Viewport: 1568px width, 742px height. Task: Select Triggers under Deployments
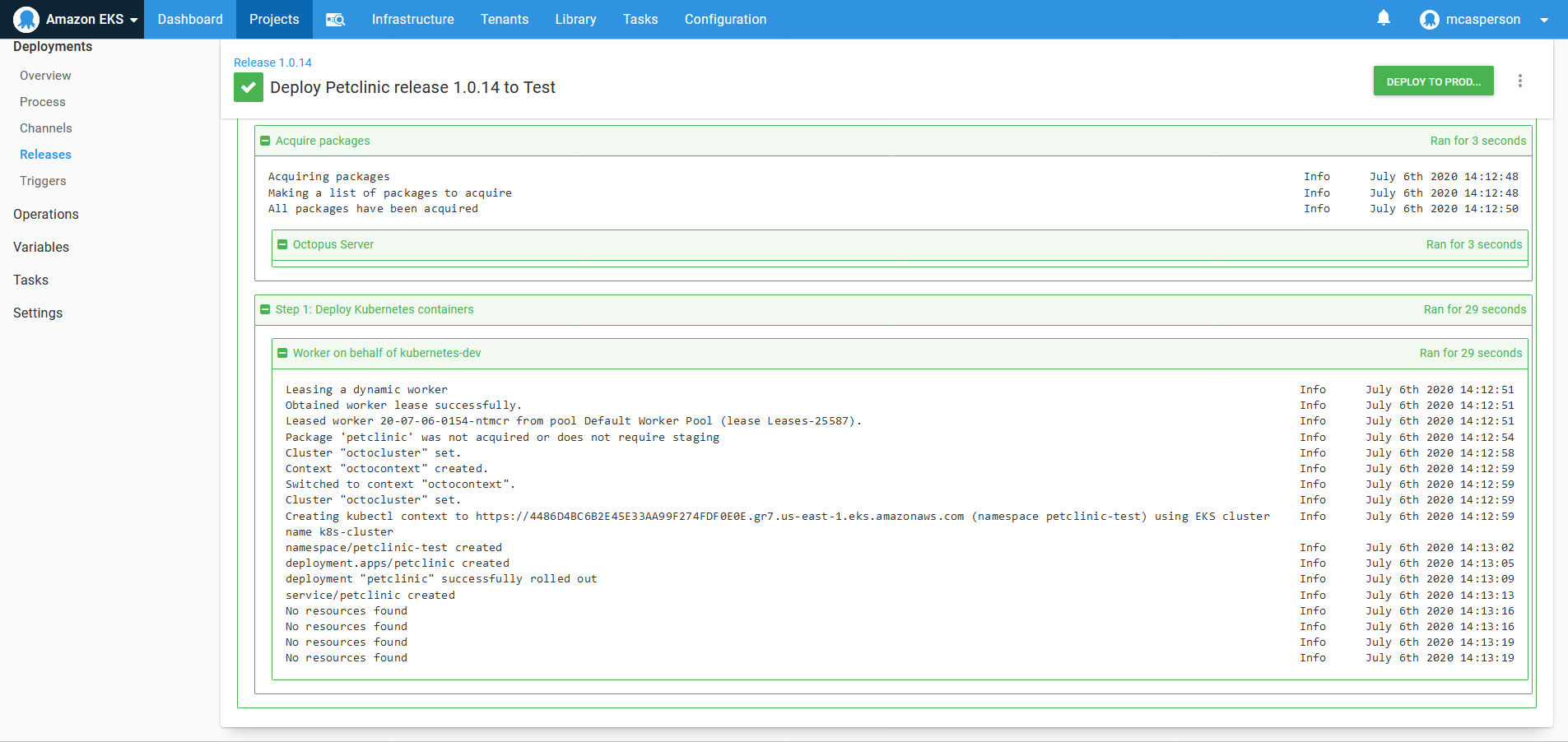pos(43,180)
